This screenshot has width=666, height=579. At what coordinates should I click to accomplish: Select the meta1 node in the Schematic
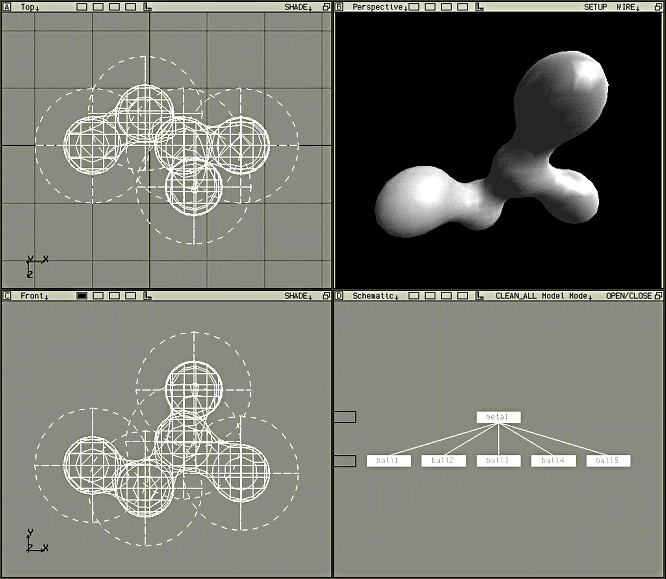point(498,417)
